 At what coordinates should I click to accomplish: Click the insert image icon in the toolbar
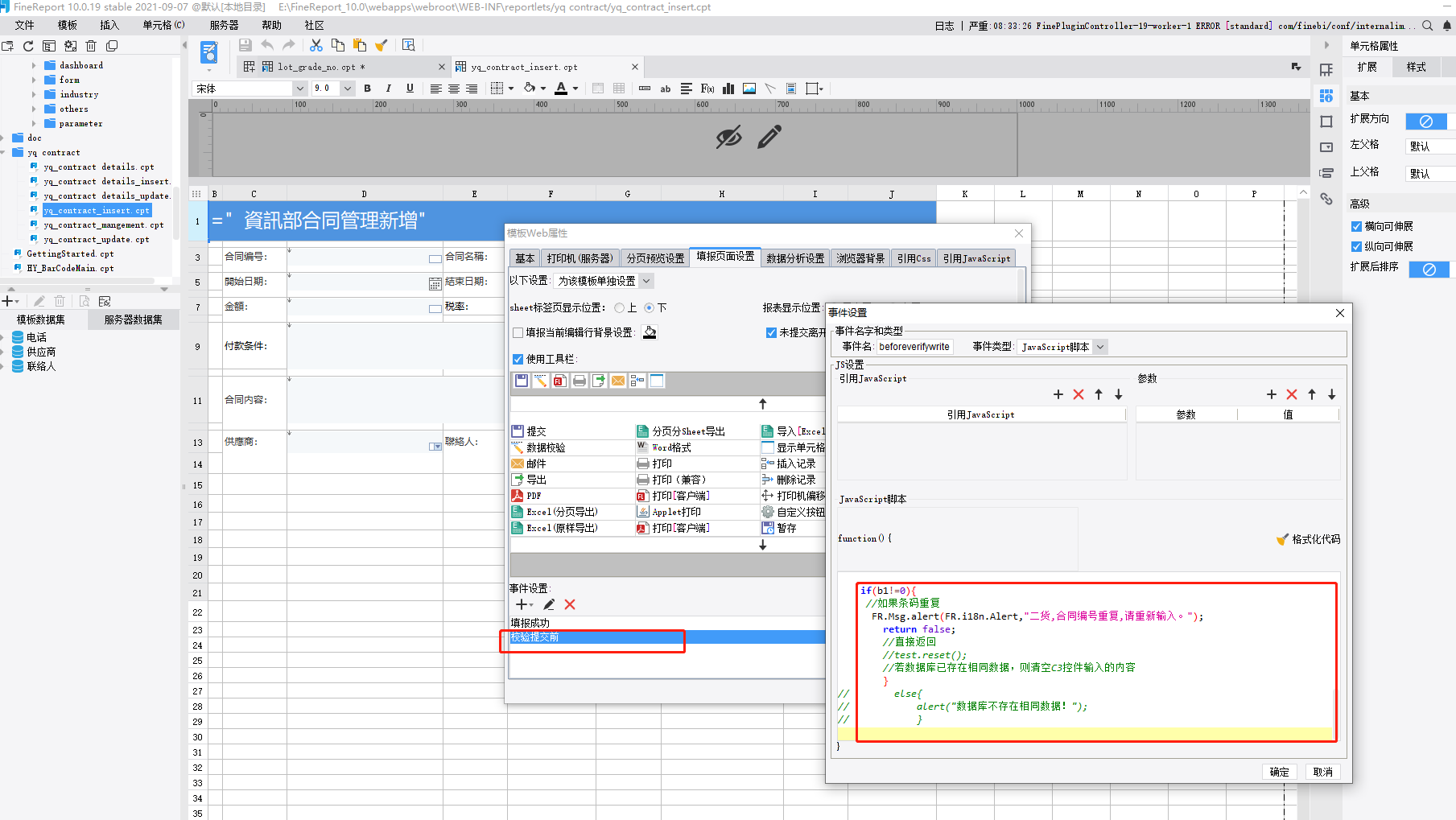coord(749,89)
